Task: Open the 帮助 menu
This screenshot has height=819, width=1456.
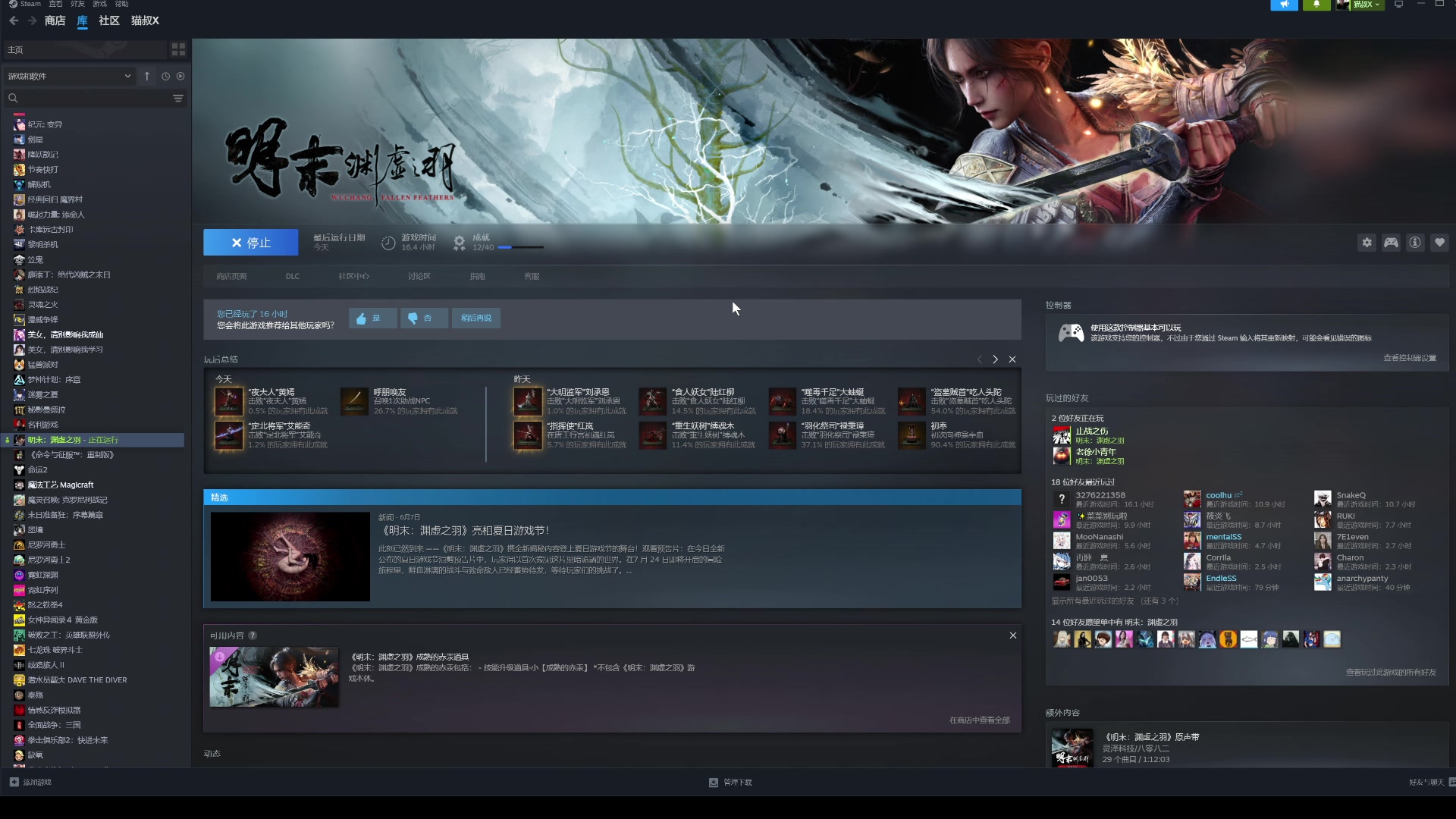Action: tap(121, 4)
